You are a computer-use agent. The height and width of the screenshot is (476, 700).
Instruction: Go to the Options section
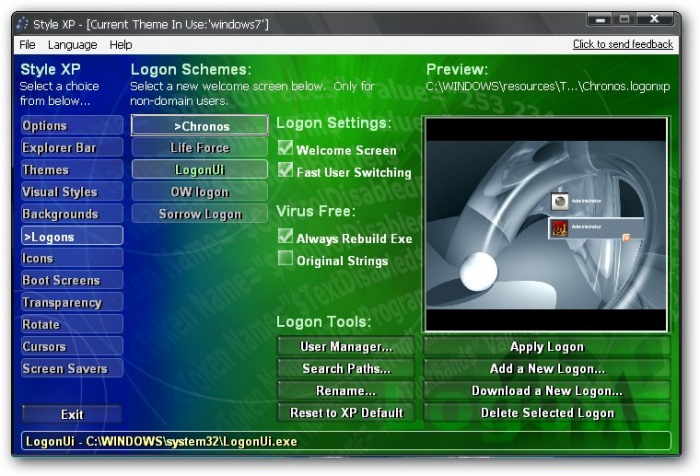(72, 126)
